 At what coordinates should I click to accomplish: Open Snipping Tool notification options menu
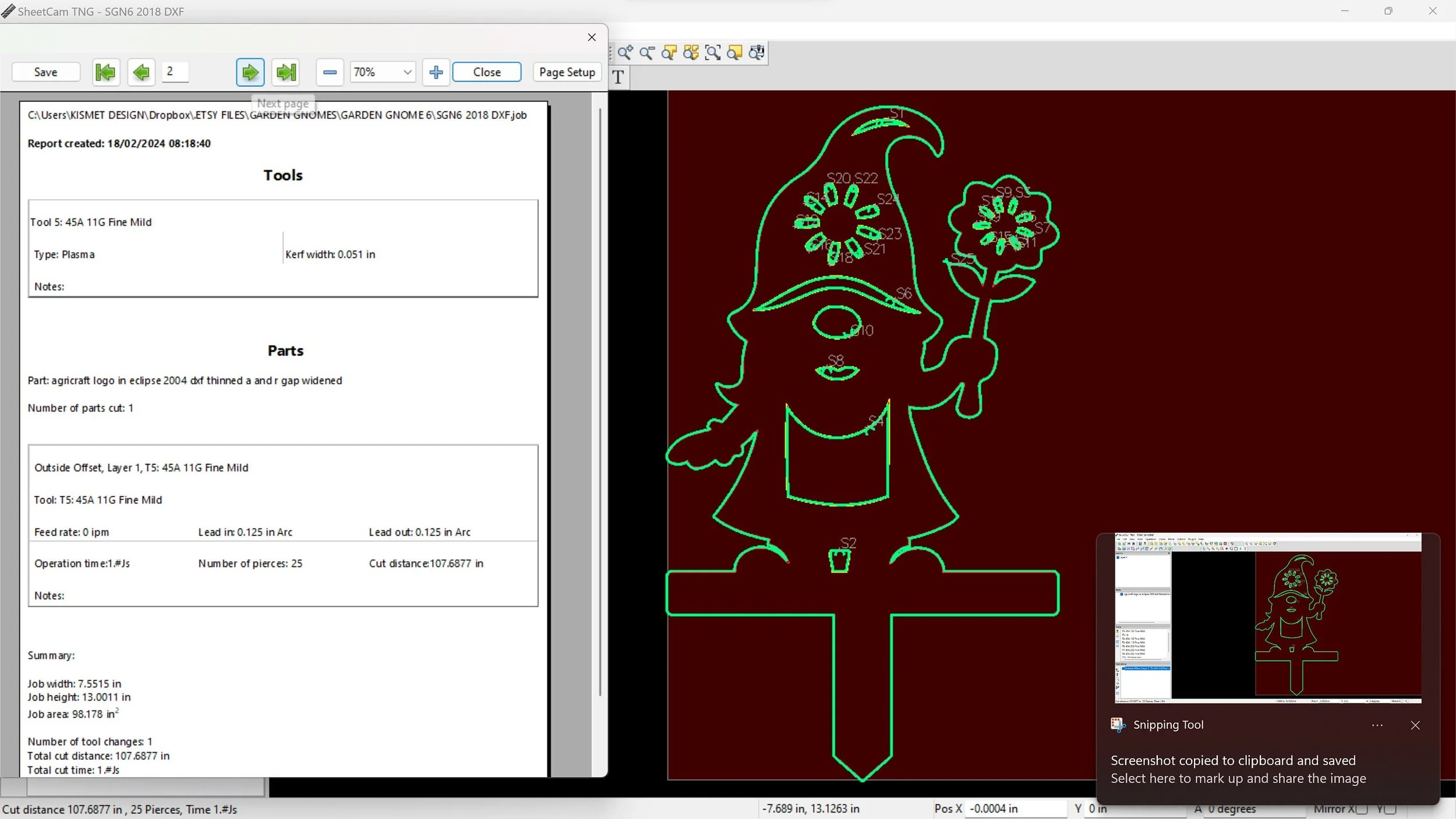pyautogui.click(x=1377, y=725)
